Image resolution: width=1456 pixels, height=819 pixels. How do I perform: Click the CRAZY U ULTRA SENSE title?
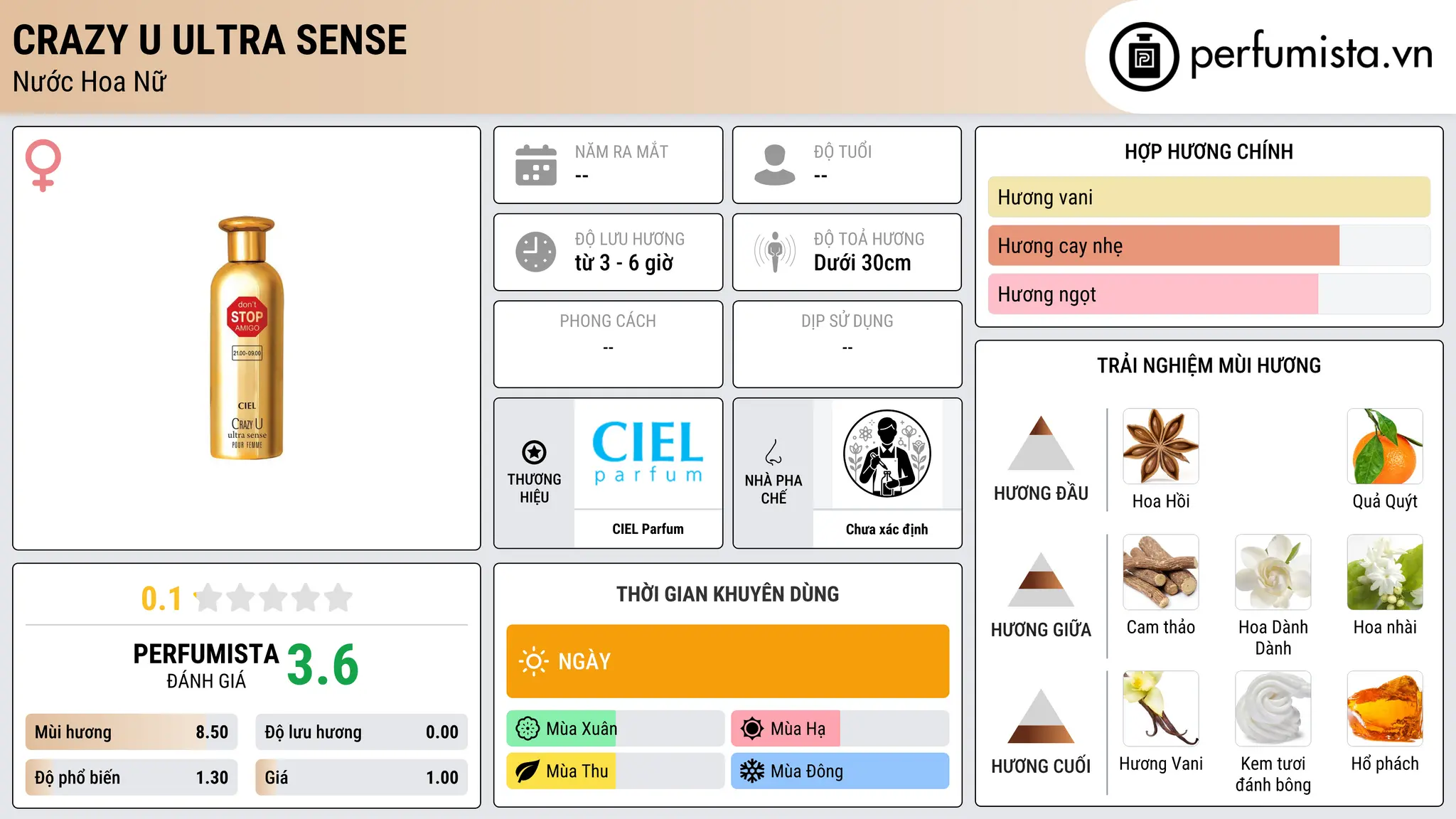210,40
